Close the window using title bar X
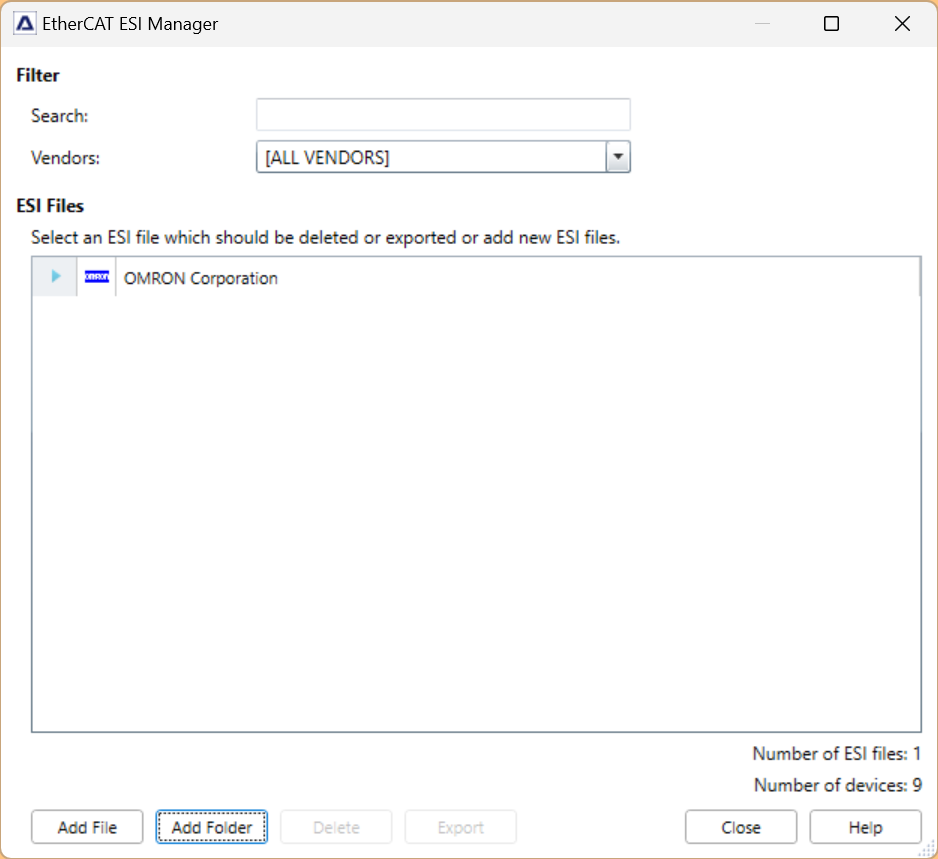 902,24
